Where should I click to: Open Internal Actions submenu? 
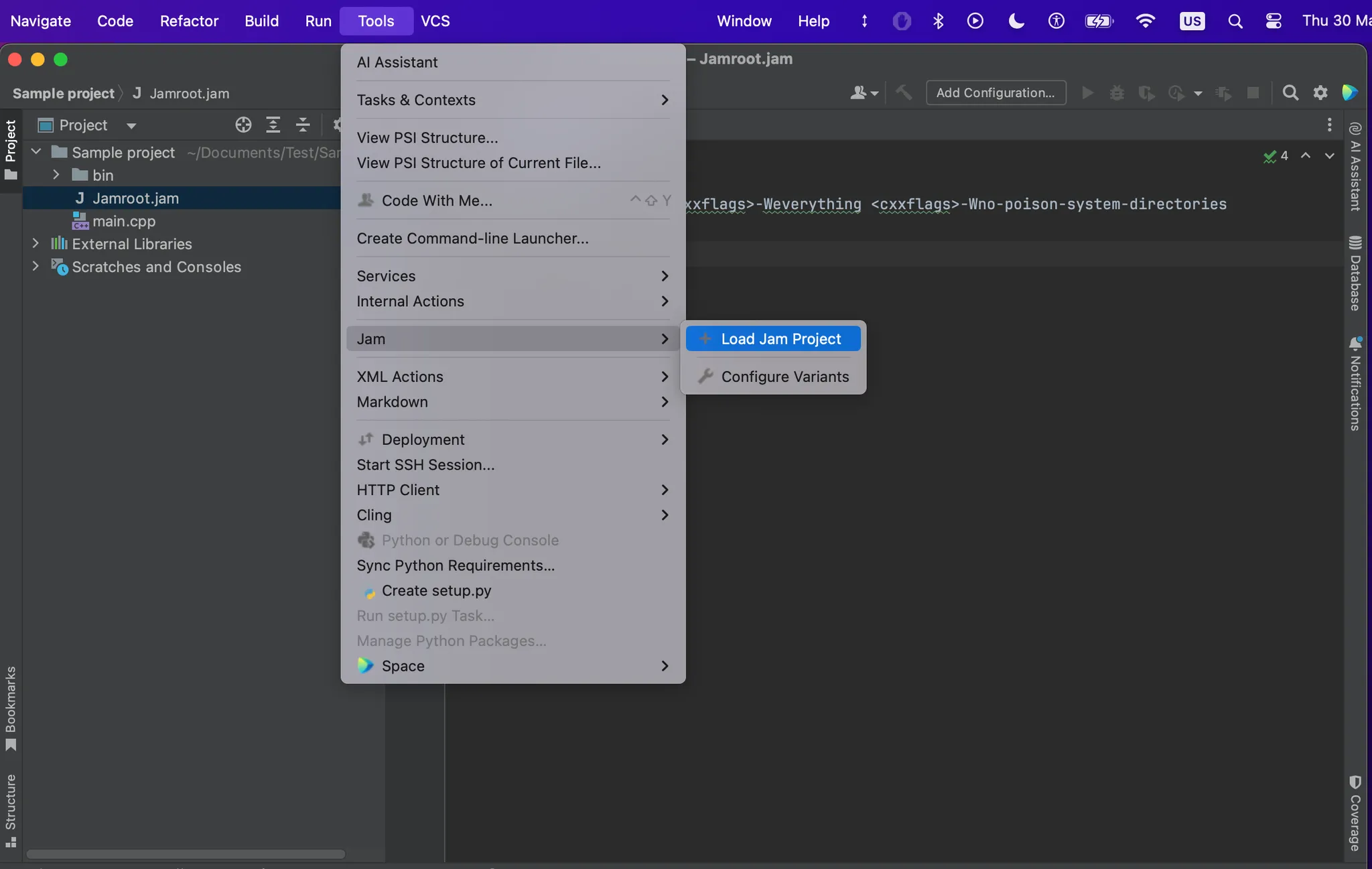tap(512, 302)
